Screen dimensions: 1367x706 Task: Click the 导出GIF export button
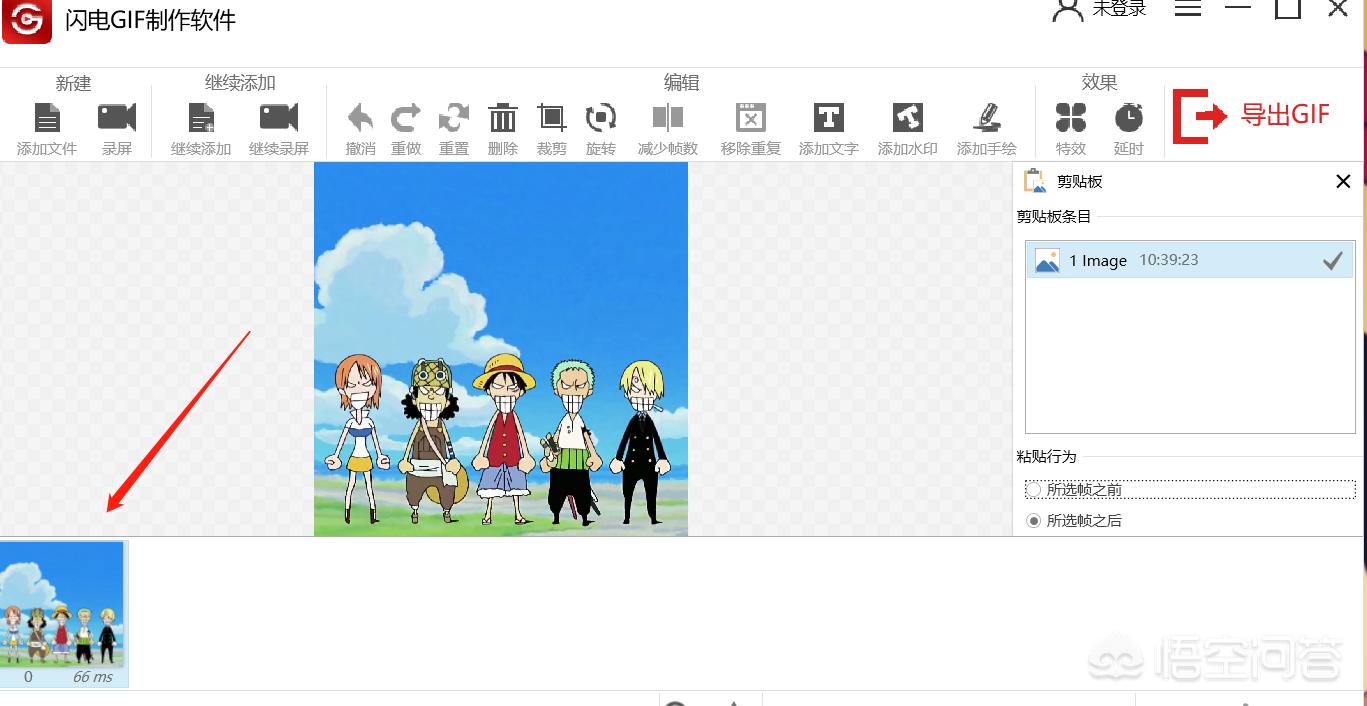pos(1253,116)
